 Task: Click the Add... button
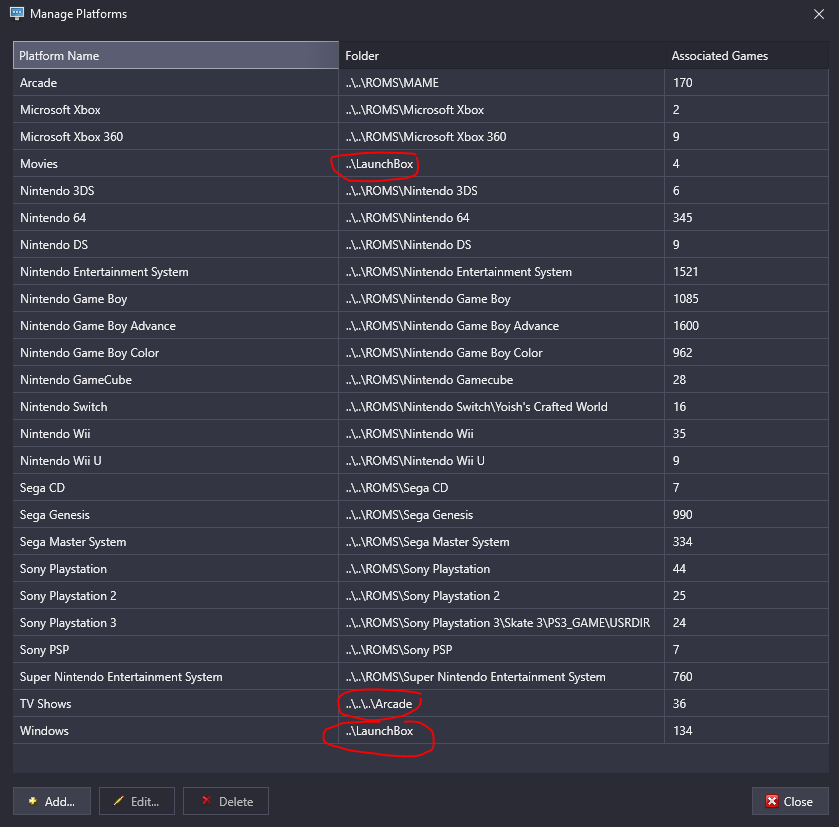[x=52, y=801]
